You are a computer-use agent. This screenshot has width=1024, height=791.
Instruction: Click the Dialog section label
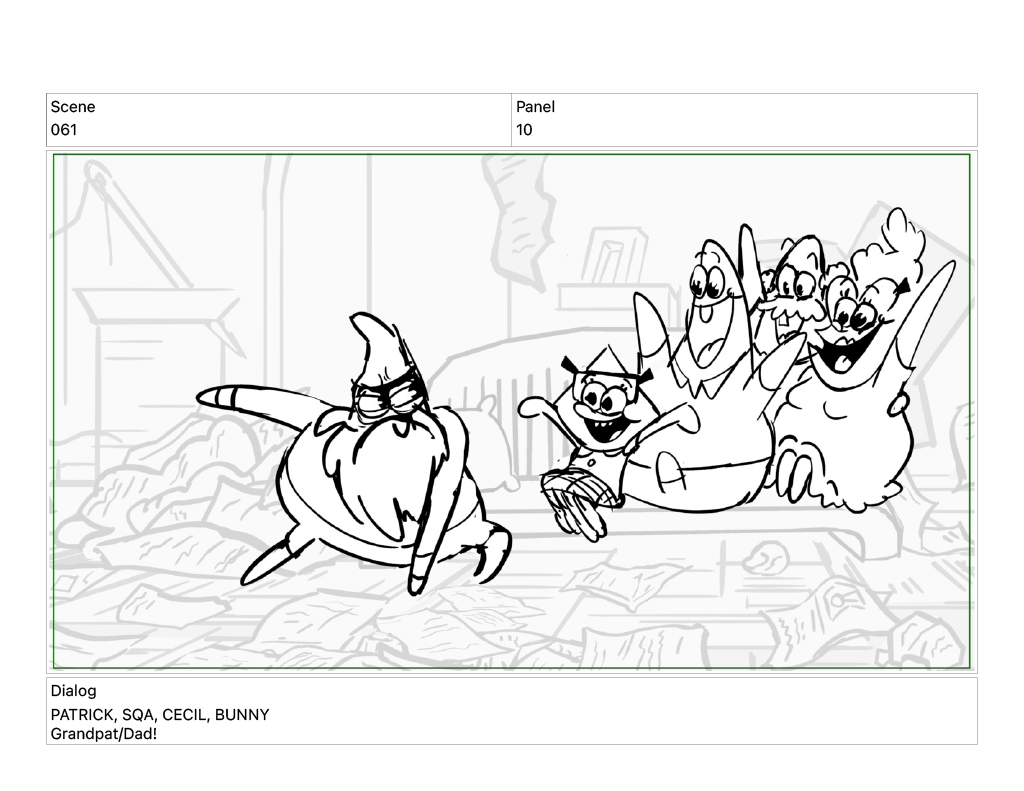73,691
